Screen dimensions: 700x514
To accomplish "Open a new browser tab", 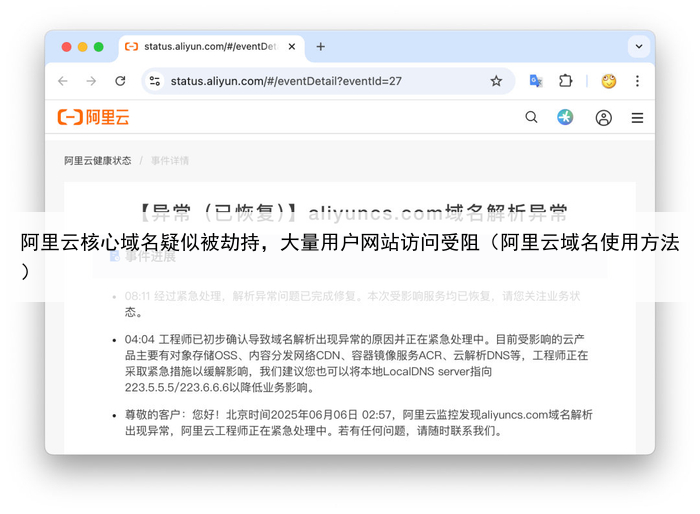I will (x=320, y=46).
